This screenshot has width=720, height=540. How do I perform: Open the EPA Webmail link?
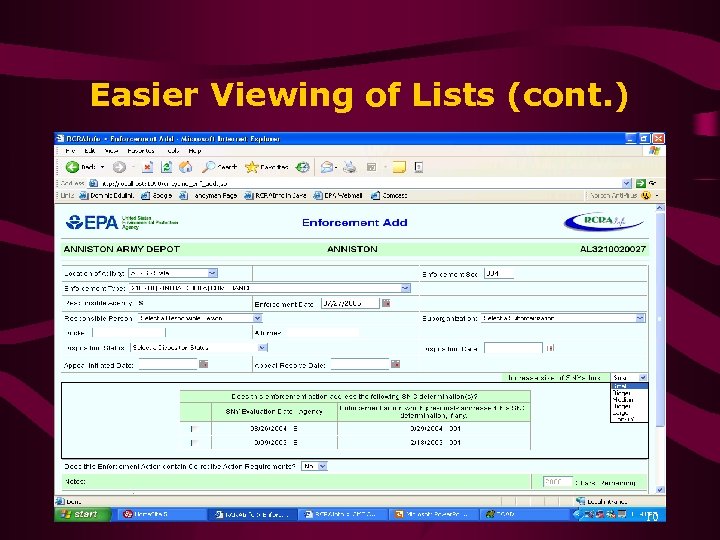pyautogui.click(x=338, y=196)
